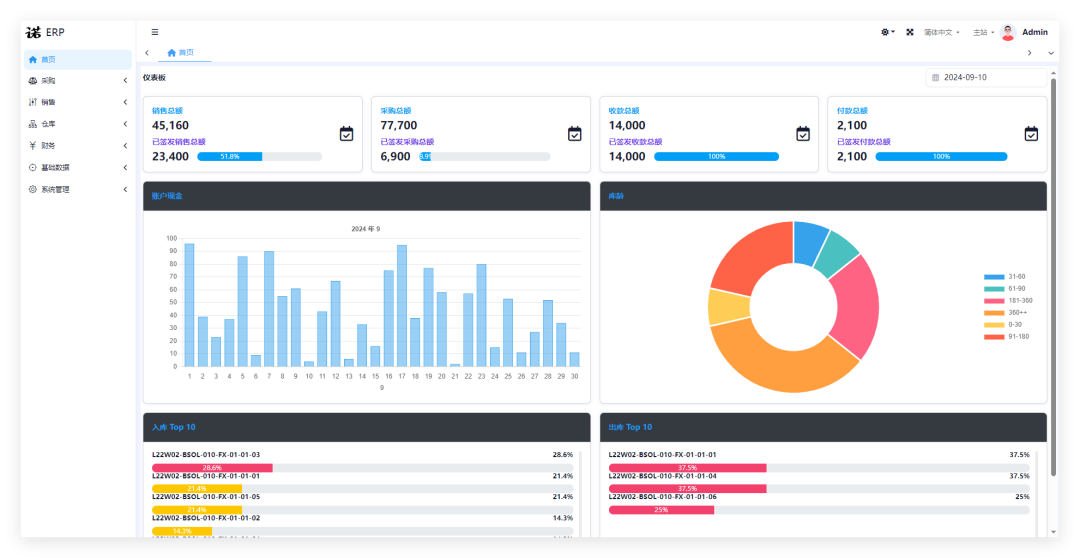The image size is (1080, 558).
Task: Click the calendar-check icon on 收款总额 card
Action: click(x=803, y=134)
